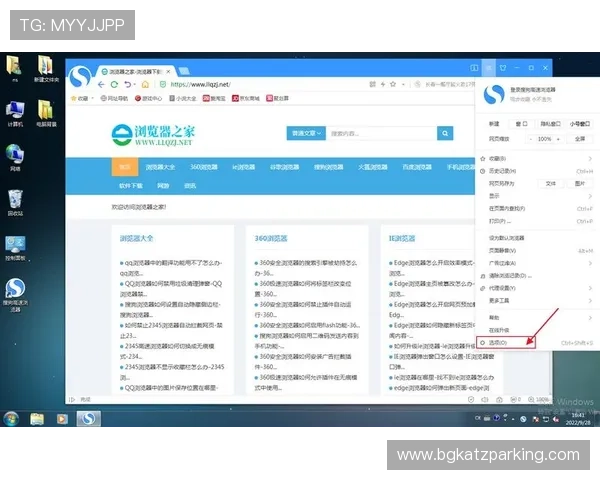Open the article QQ浏览器中的图片保存位置在哪里
Screen dimensions: 600x480
click(171, 388)
